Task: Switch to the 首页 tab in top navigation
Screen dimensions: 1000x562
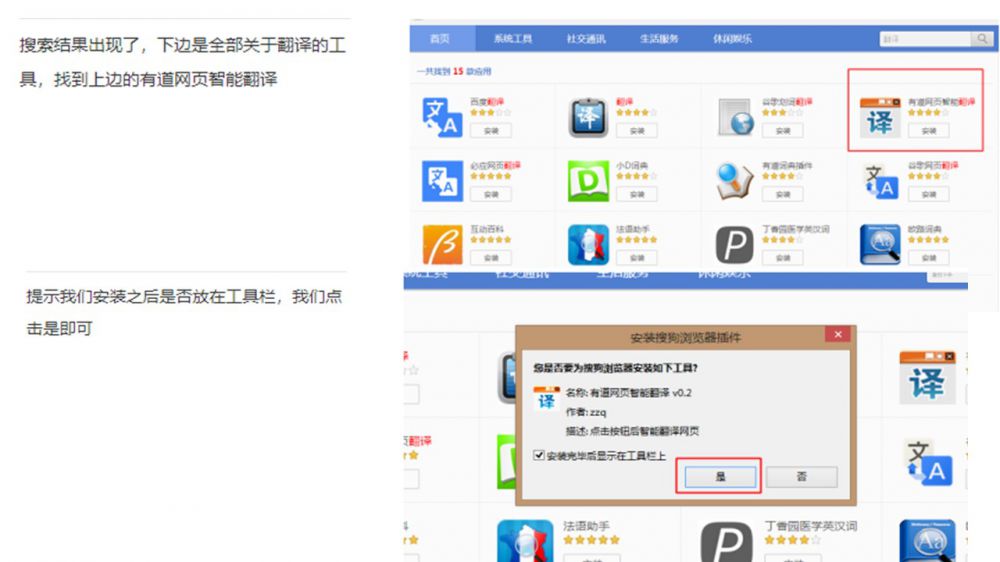Action: tap(439, 39)
